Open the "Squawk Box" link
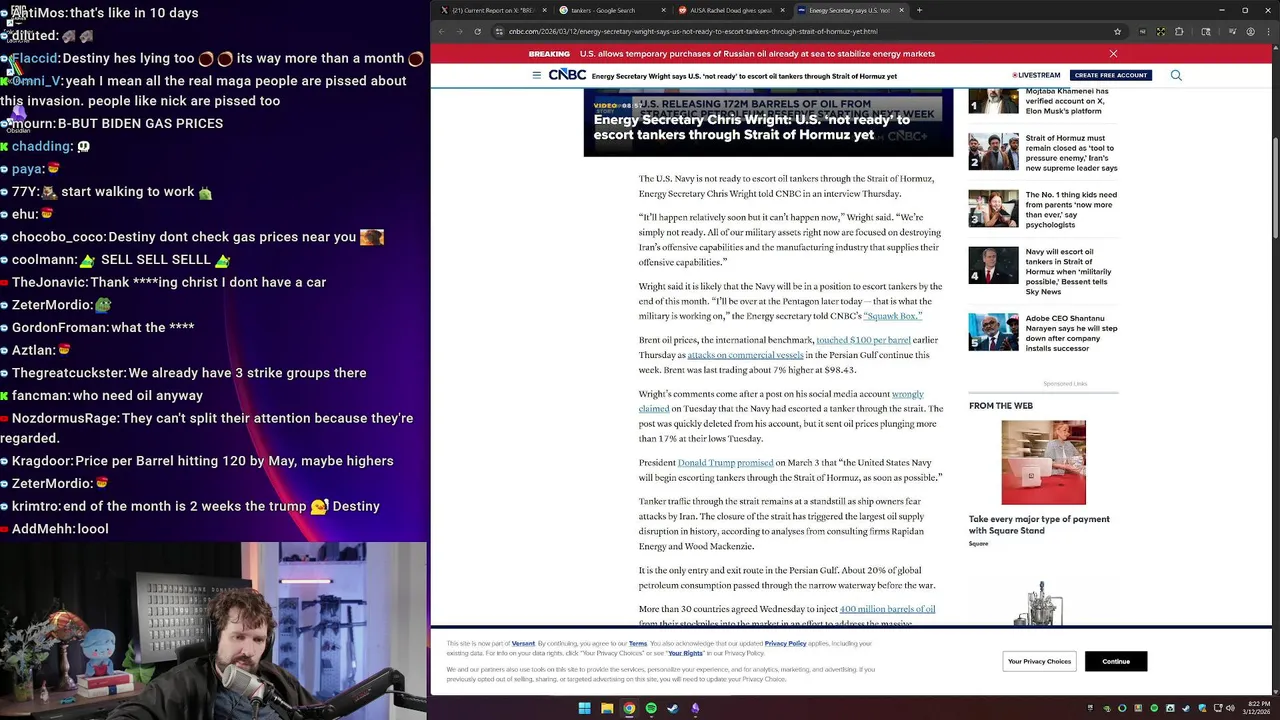The width and height of the screenshot is (1280, 720). click(892, 316)
